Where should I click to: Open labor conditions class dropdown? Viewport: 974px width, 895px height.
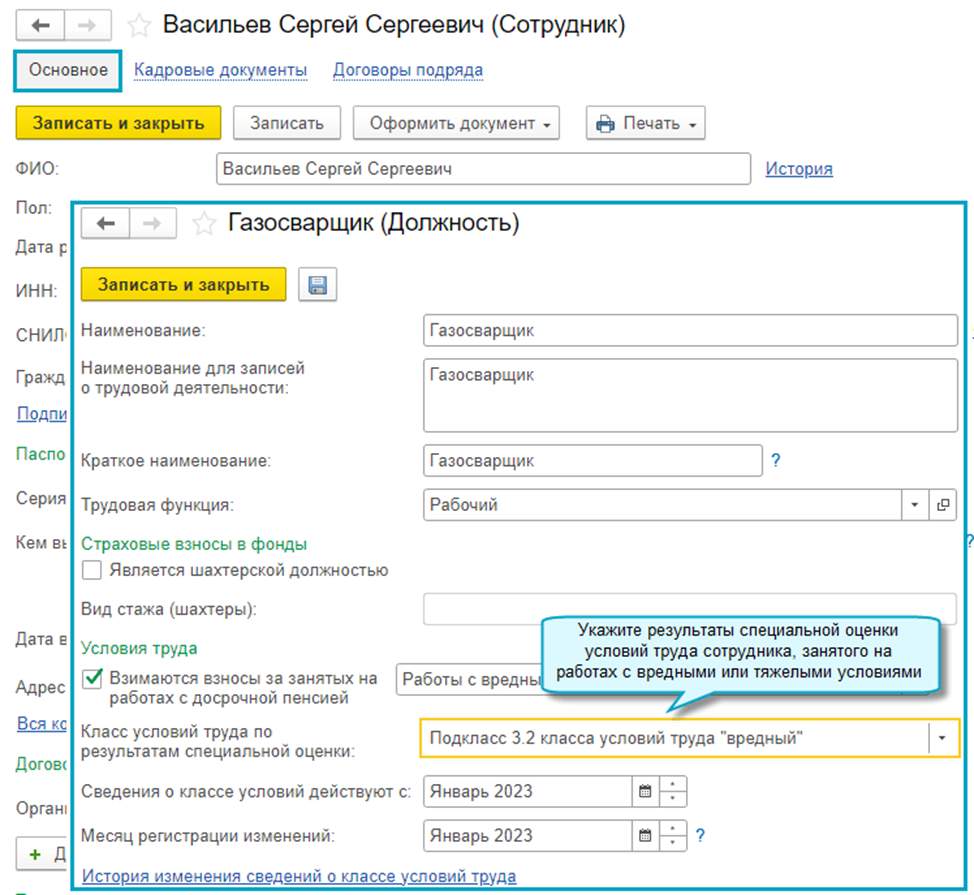tap(943, 739)
